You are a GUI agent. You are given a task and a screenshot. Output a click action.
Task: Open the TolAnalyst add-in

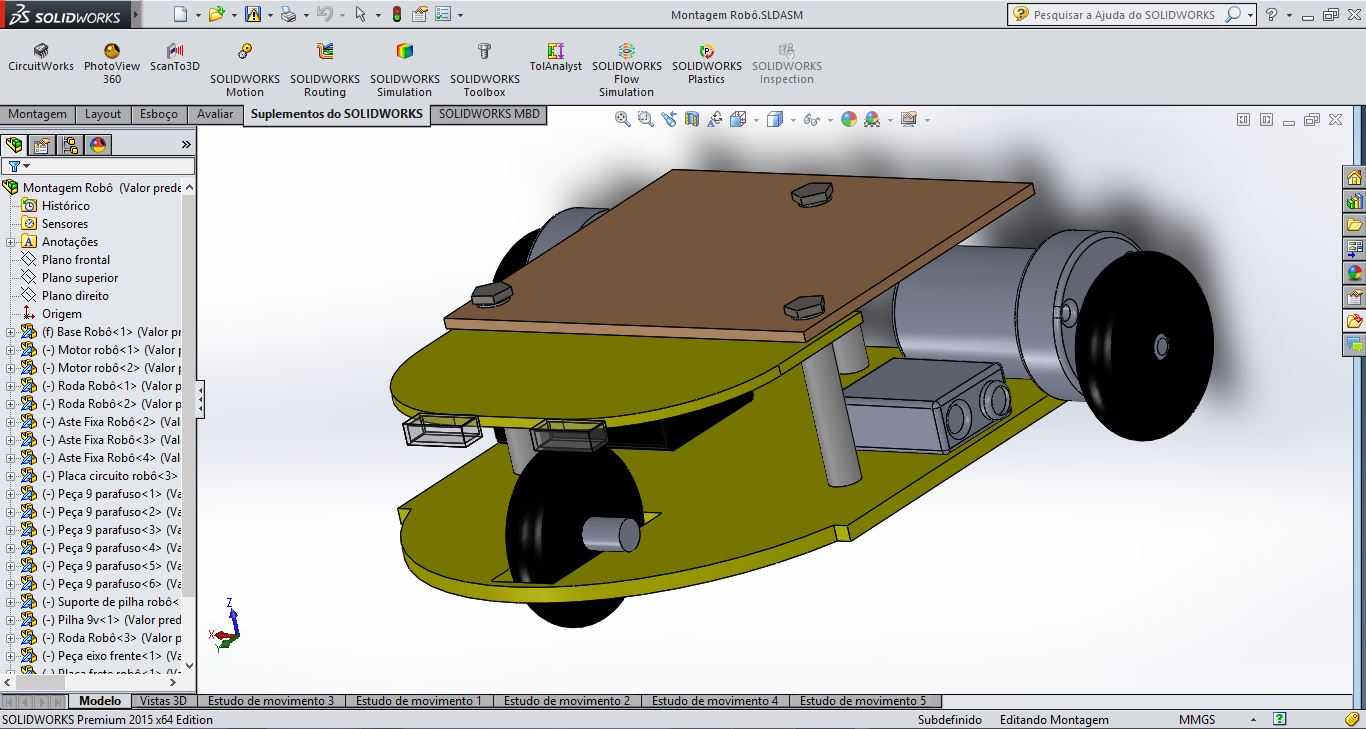(556, 57)
